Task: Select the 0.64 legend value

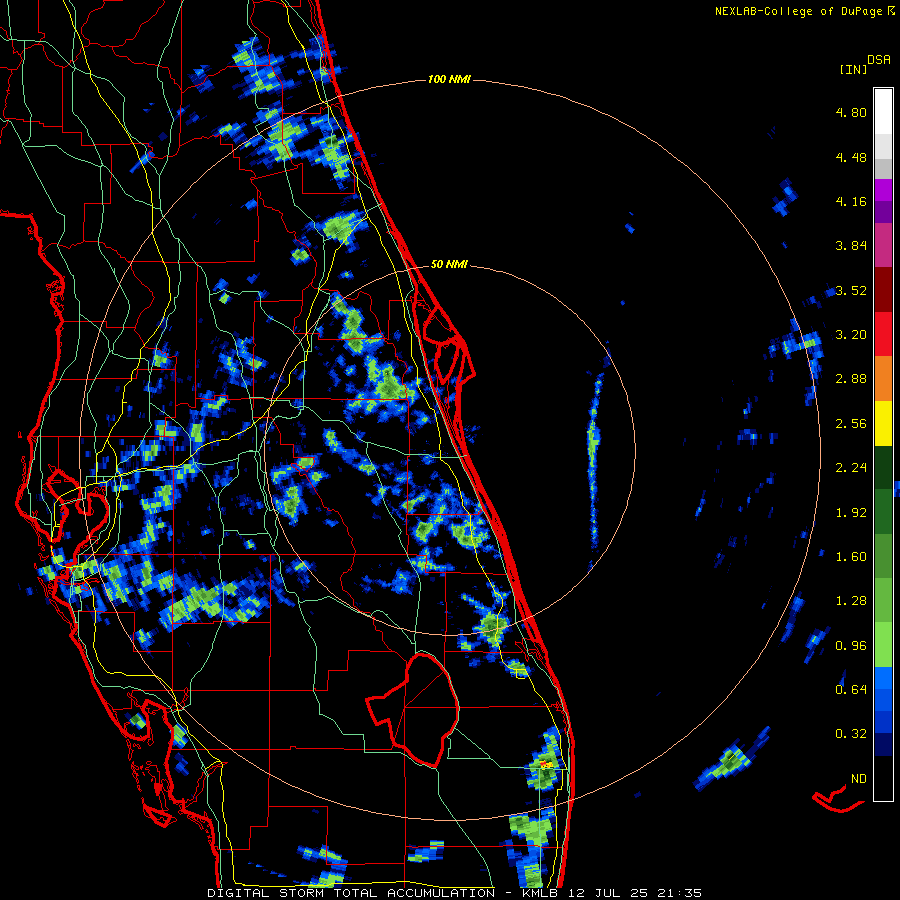Action: point(851,690)
